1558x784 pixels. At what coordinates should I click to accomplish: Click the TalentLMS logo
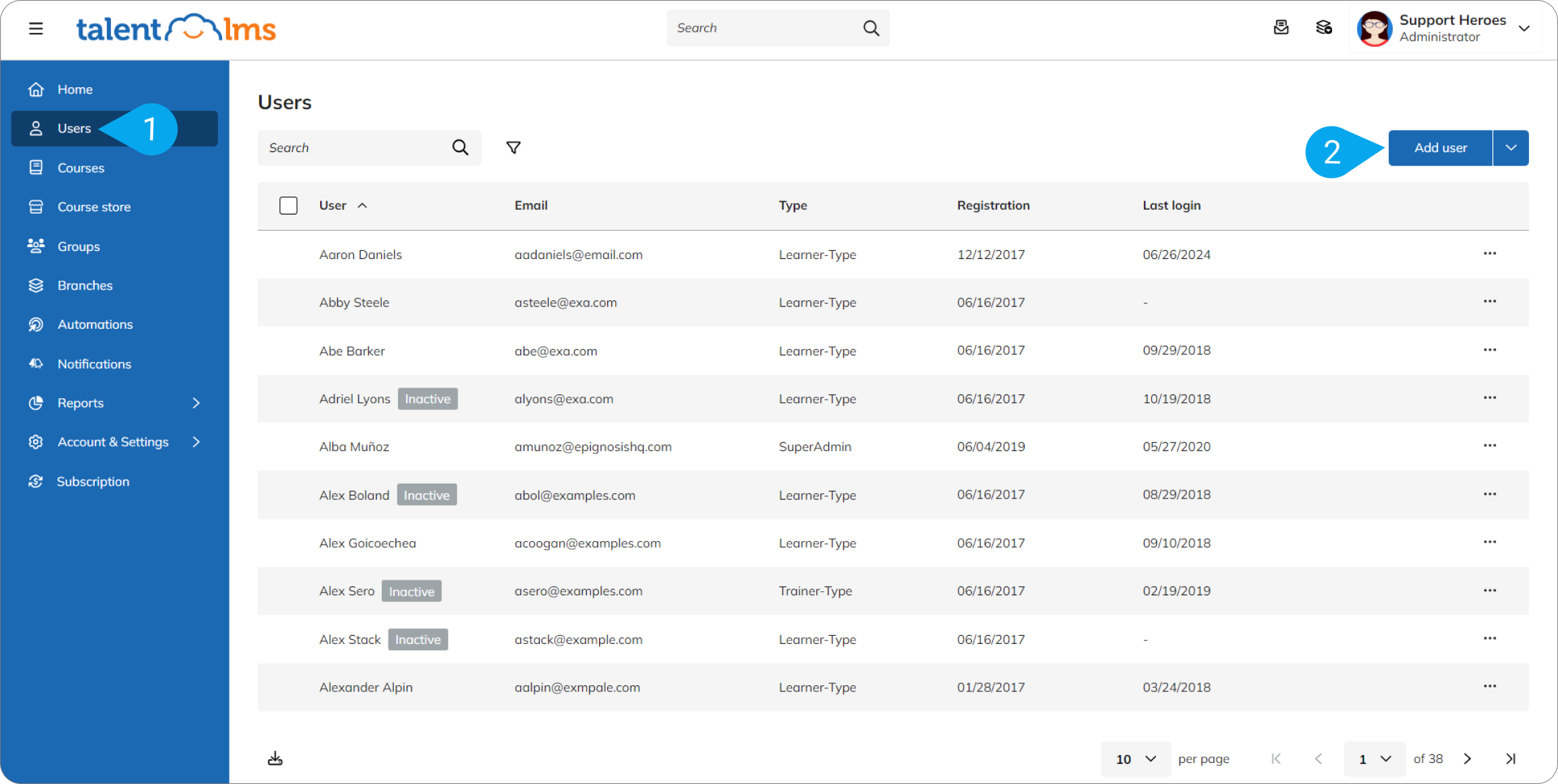click(176, 28)
